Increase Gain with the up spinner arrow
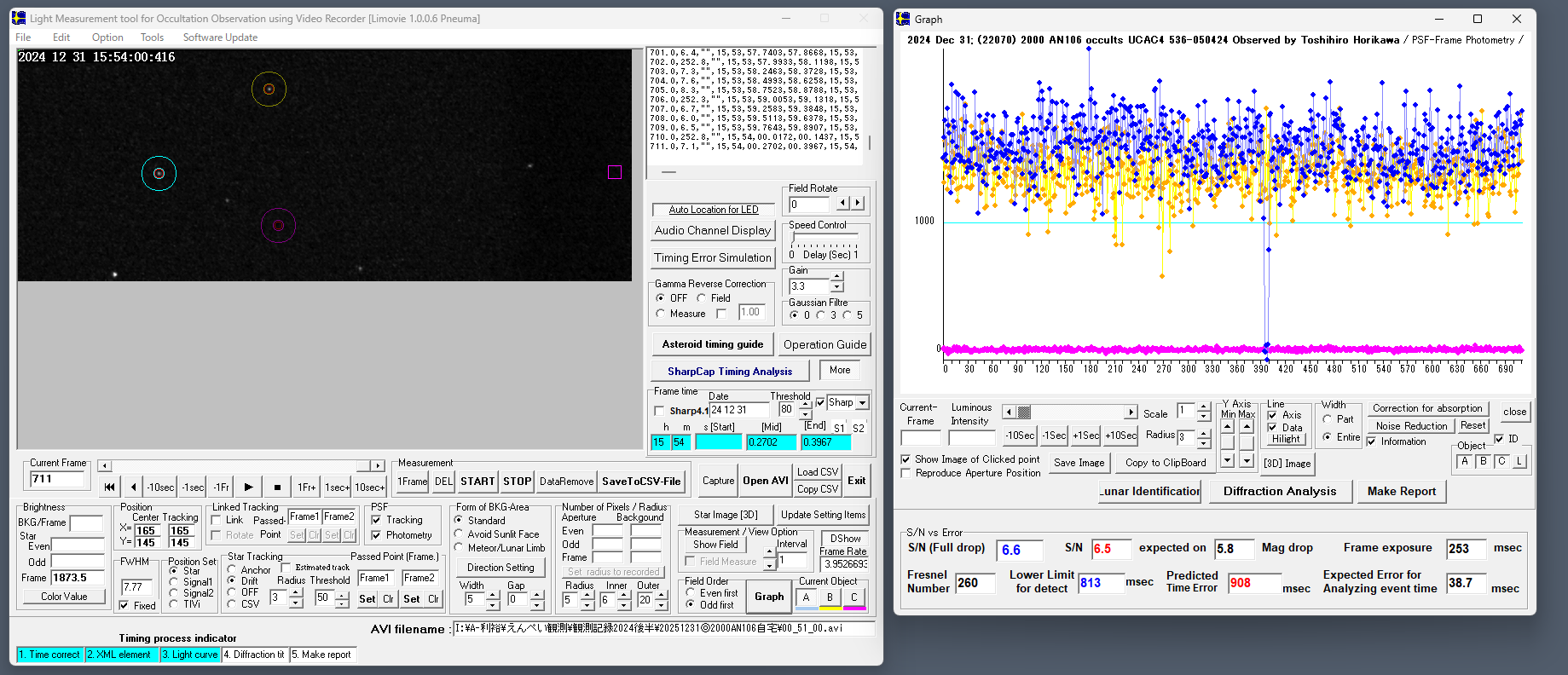 pyautogui.click(x=837, y=276)
